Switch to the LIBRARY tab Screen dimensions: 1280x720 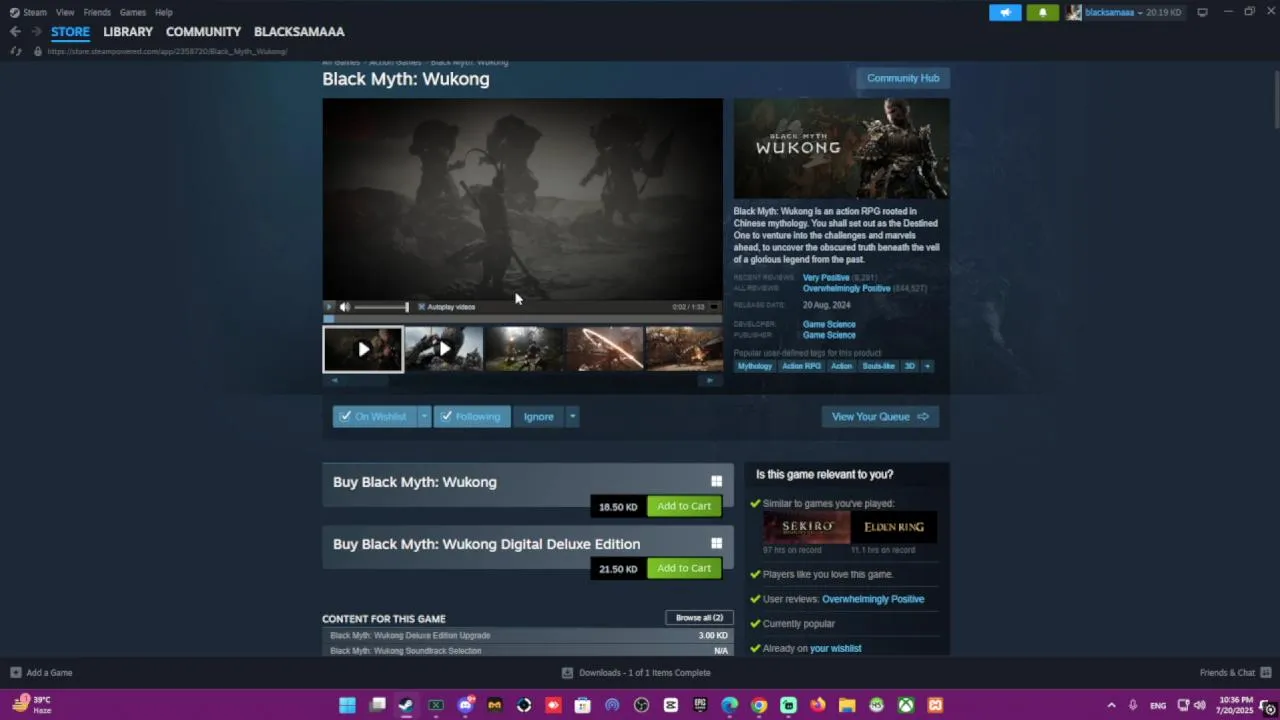(x=128, y=32)
